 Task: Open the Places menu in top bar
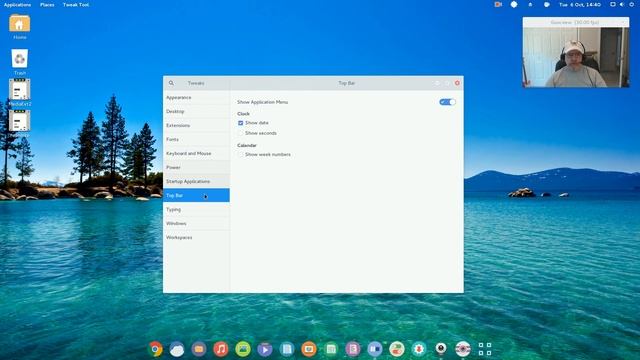pyautogui.click(x=47, y=4)
